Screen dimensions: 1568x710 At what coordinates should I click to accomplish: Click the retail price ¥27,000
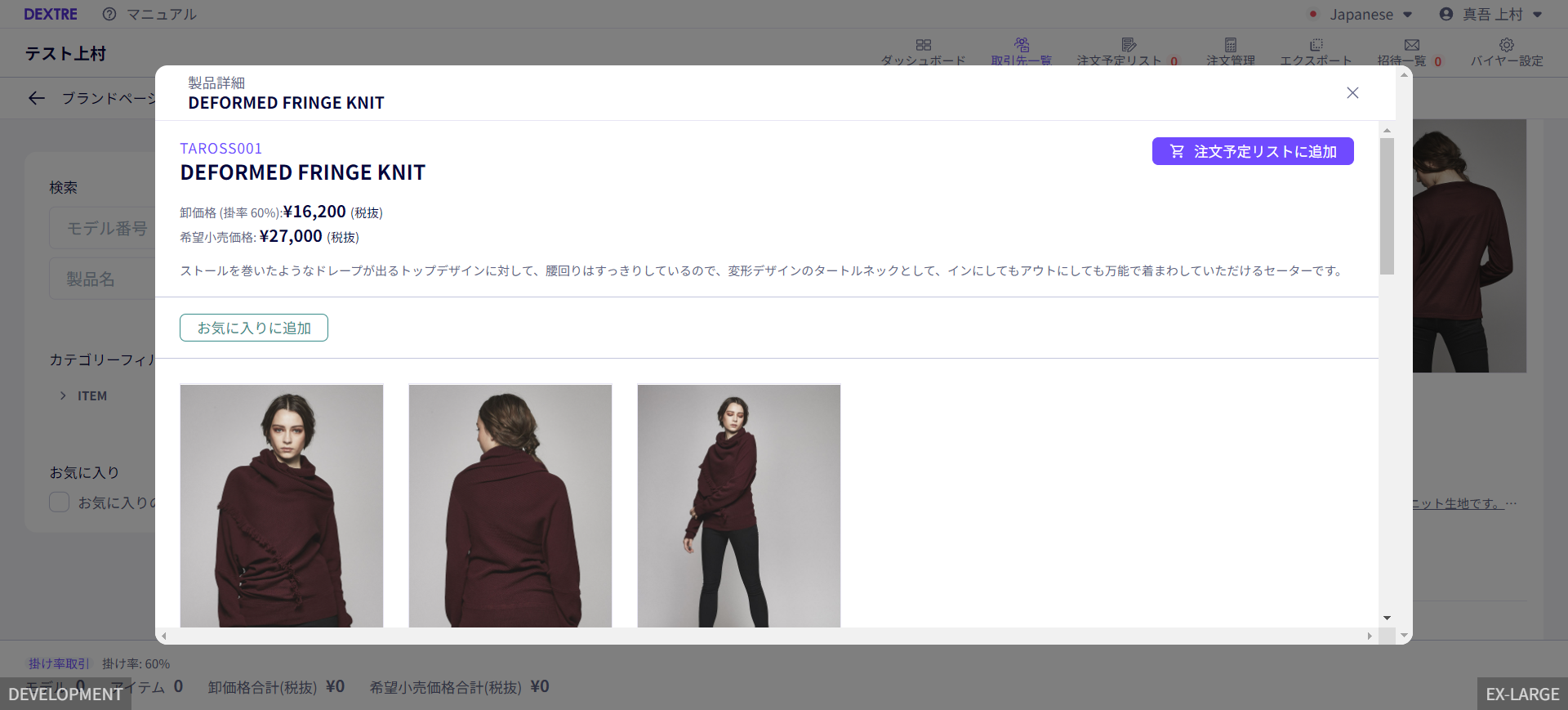point(291,236)
